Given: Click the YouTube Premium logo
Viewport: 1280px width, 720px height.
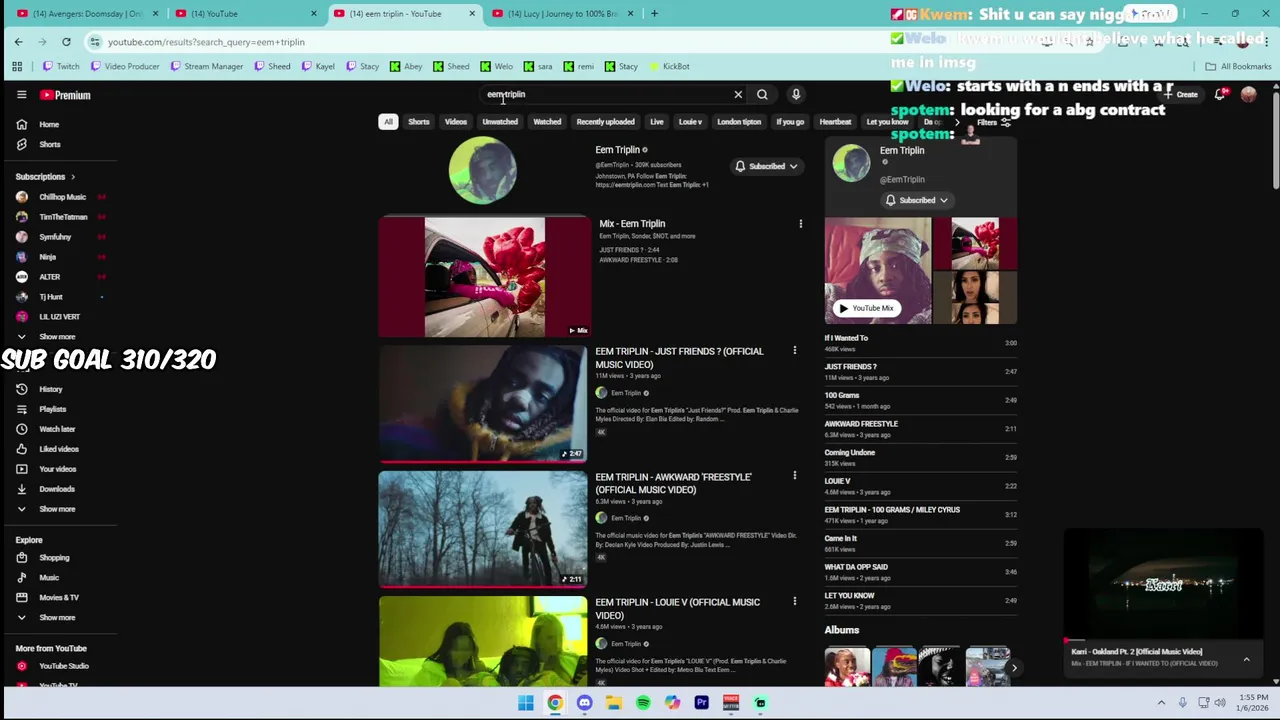Looking at the screenshot, I should coord(65,95).
